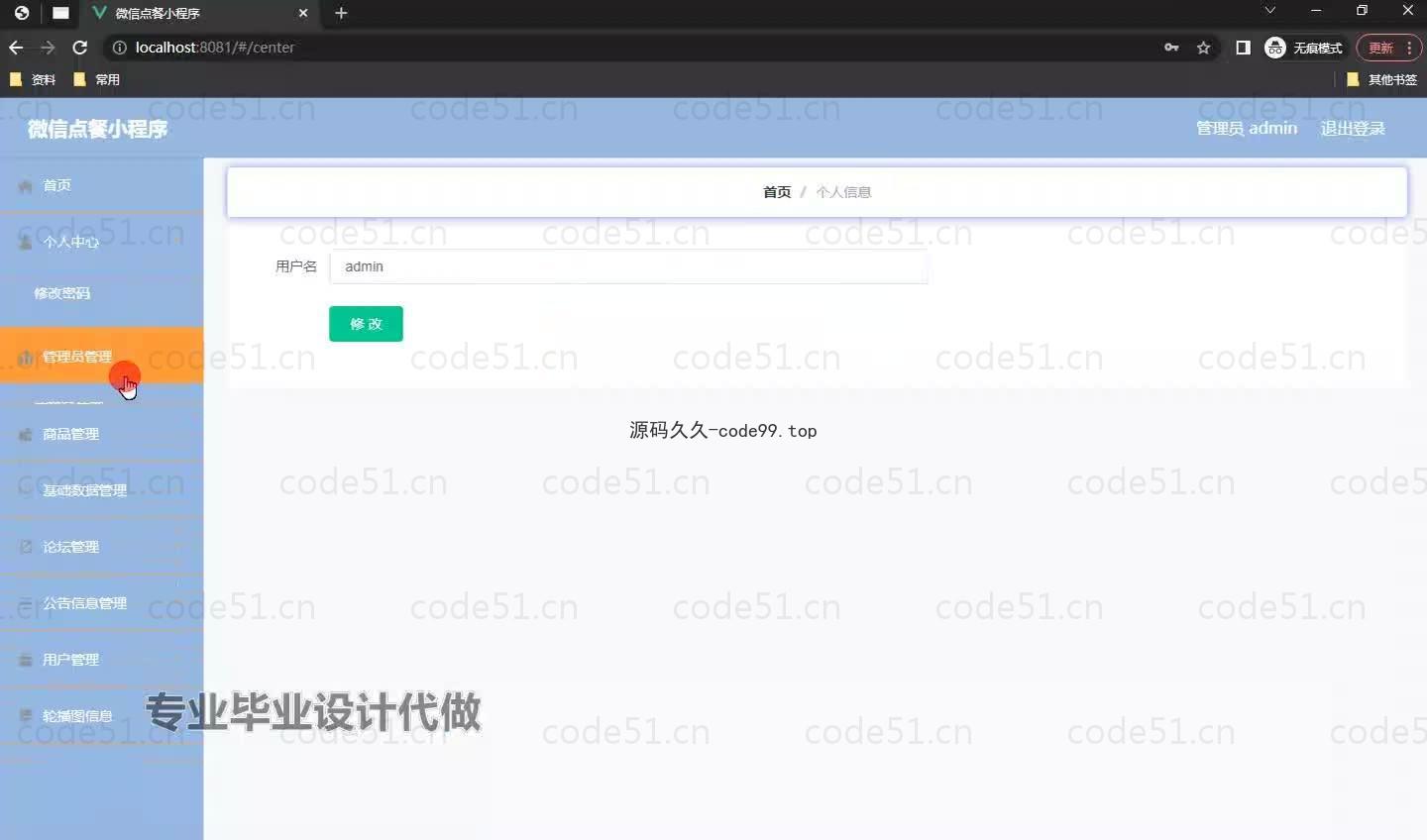Click the globe icon at top-left of title bar
Screen dimensions: 1427x840
pyautogui.click(x=22, y=13)
